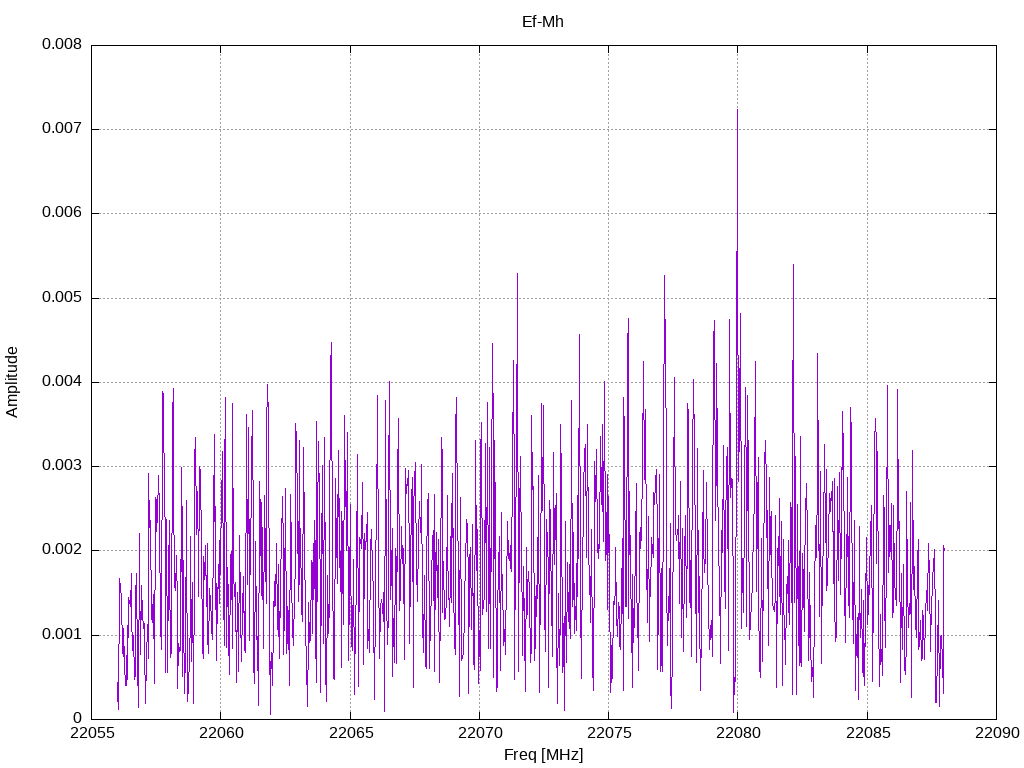Click the 0.003 y-axis tick label
Viewport: 1024px width, 768px height.
pos(61,466)
